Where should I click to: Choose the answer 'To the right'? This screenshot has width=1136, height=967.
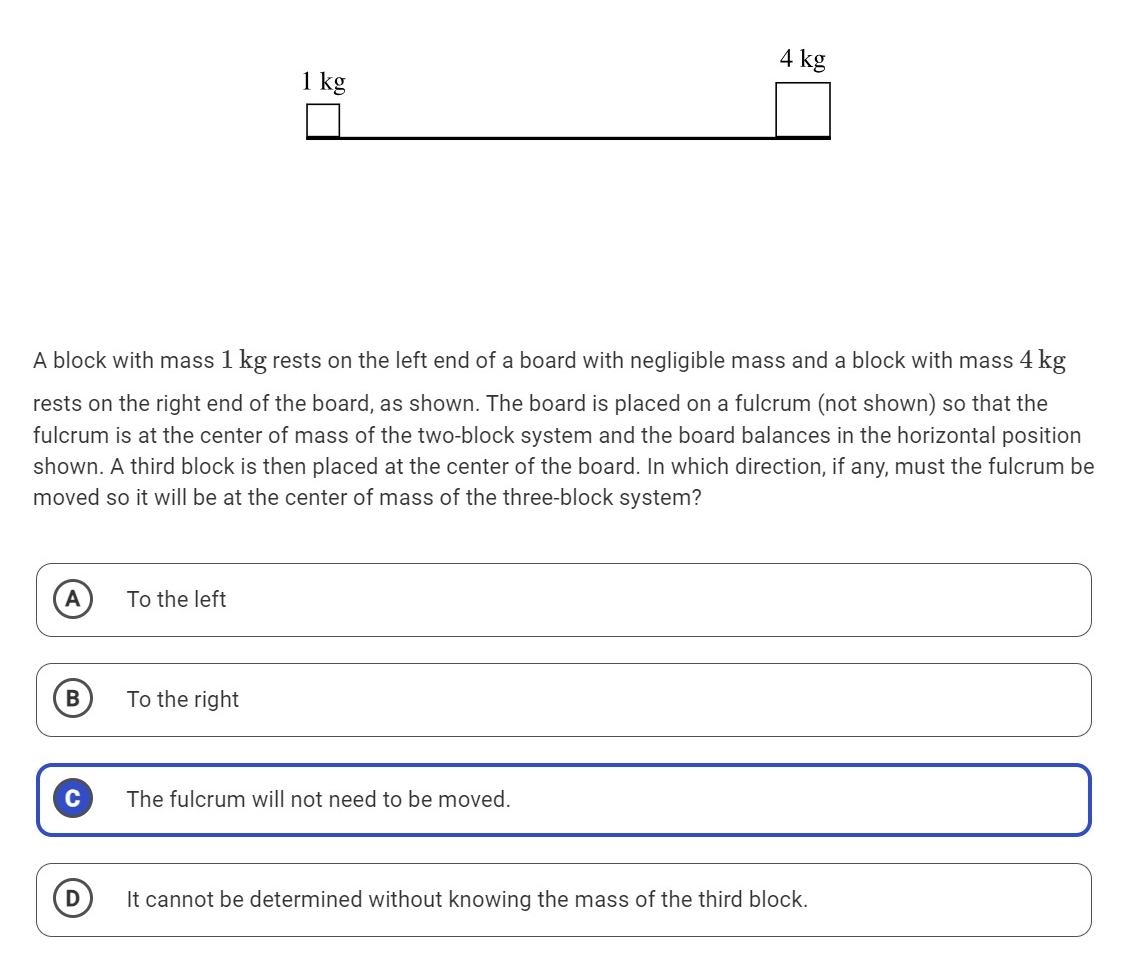(x=182, y=699)
